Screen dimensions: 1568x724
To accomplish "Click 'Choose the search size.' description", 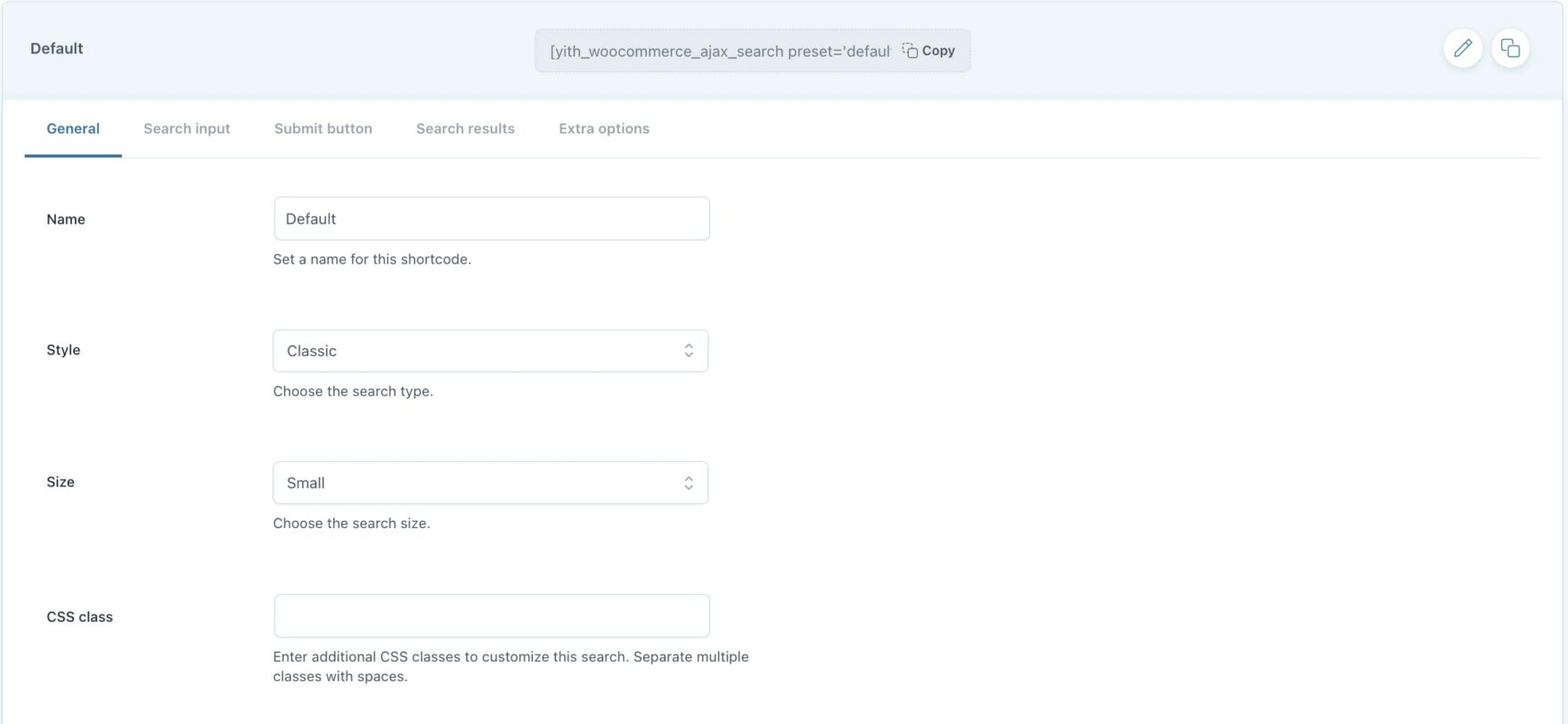I will 351,523.
